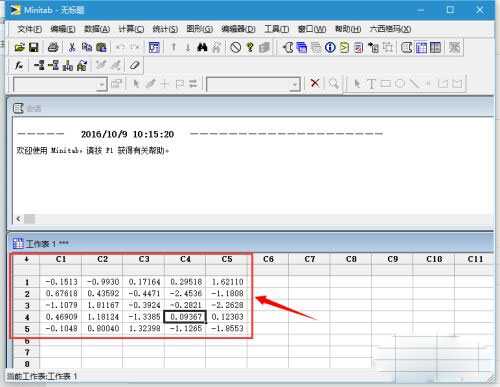Open the 窗口(W) menu
This screenshot has width=500, height=387.
click(x=312, y=29)
